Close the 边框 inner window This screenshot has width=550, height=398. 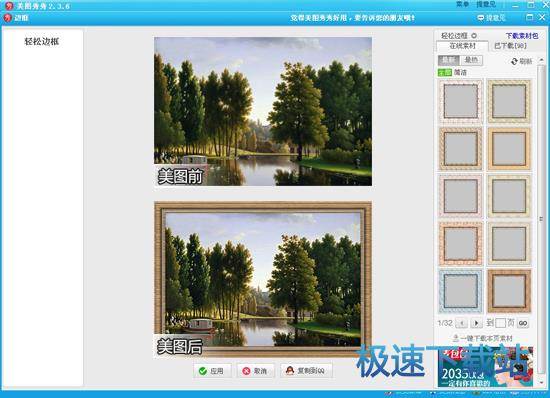542,17
